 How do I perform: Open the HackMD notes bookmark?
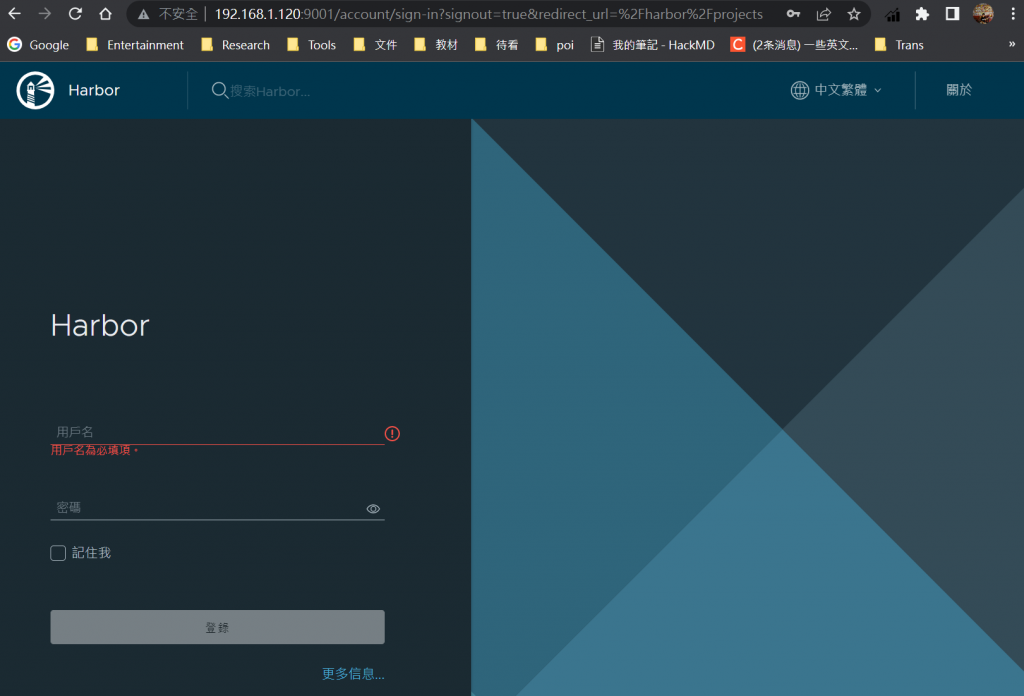click(652, 44)
